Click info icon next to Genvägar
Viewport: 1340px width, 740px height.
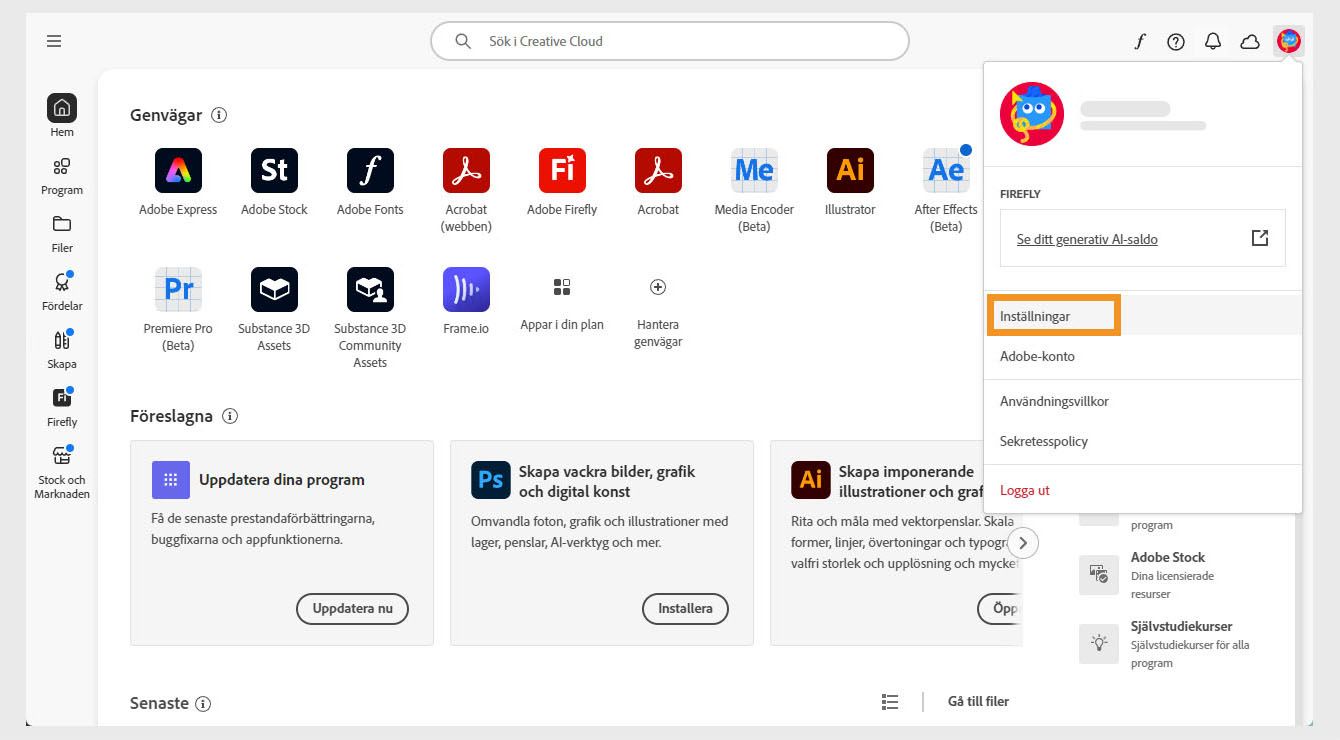point(219,115)
